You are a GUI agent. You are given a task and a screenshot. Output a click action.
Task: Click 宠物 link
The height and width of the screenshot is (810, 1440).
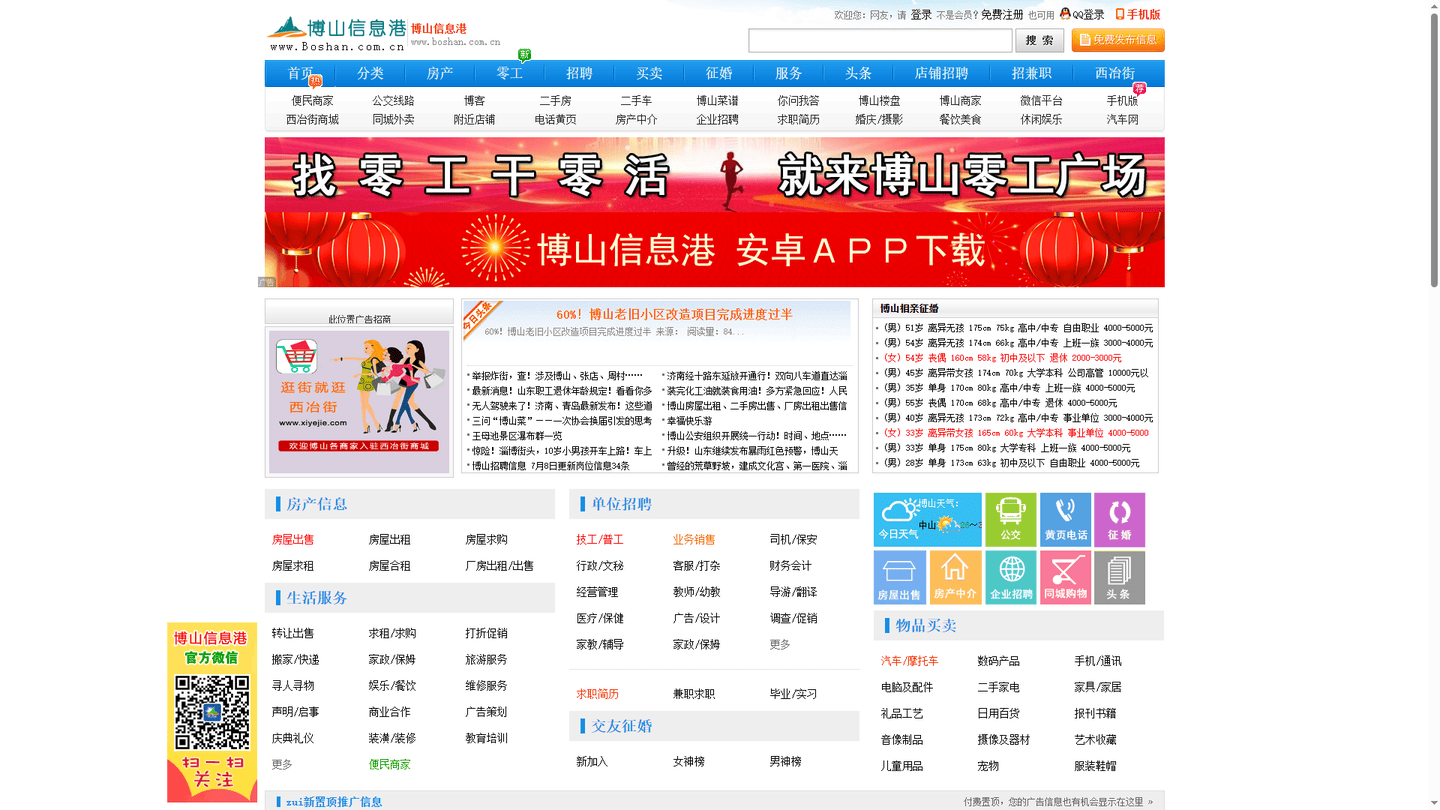click(x=988, y=766)
